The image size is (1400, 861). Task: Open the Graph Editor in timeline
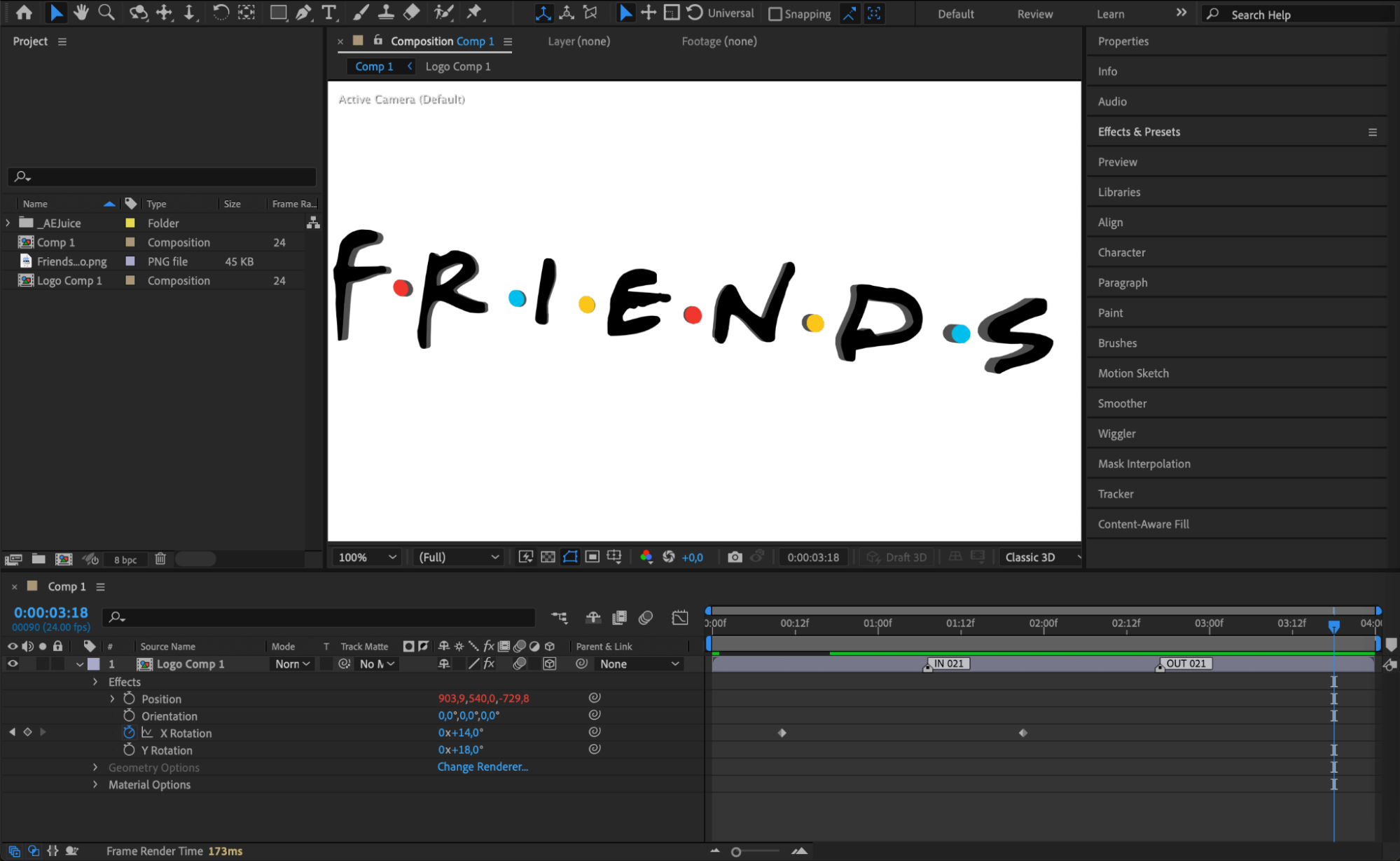pyautogui.click(x=680, y=617)
